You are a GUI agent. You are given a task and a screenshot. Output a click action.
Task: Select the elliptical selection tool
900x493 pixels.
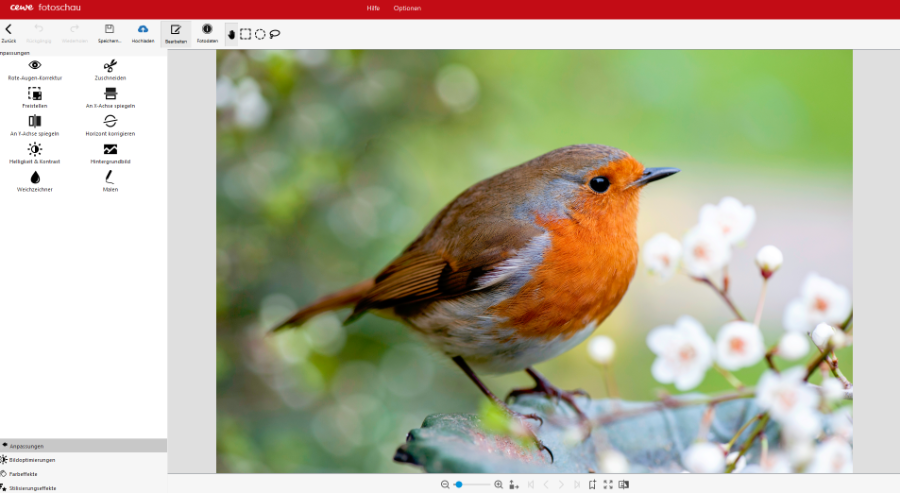(x=260, y=34)
